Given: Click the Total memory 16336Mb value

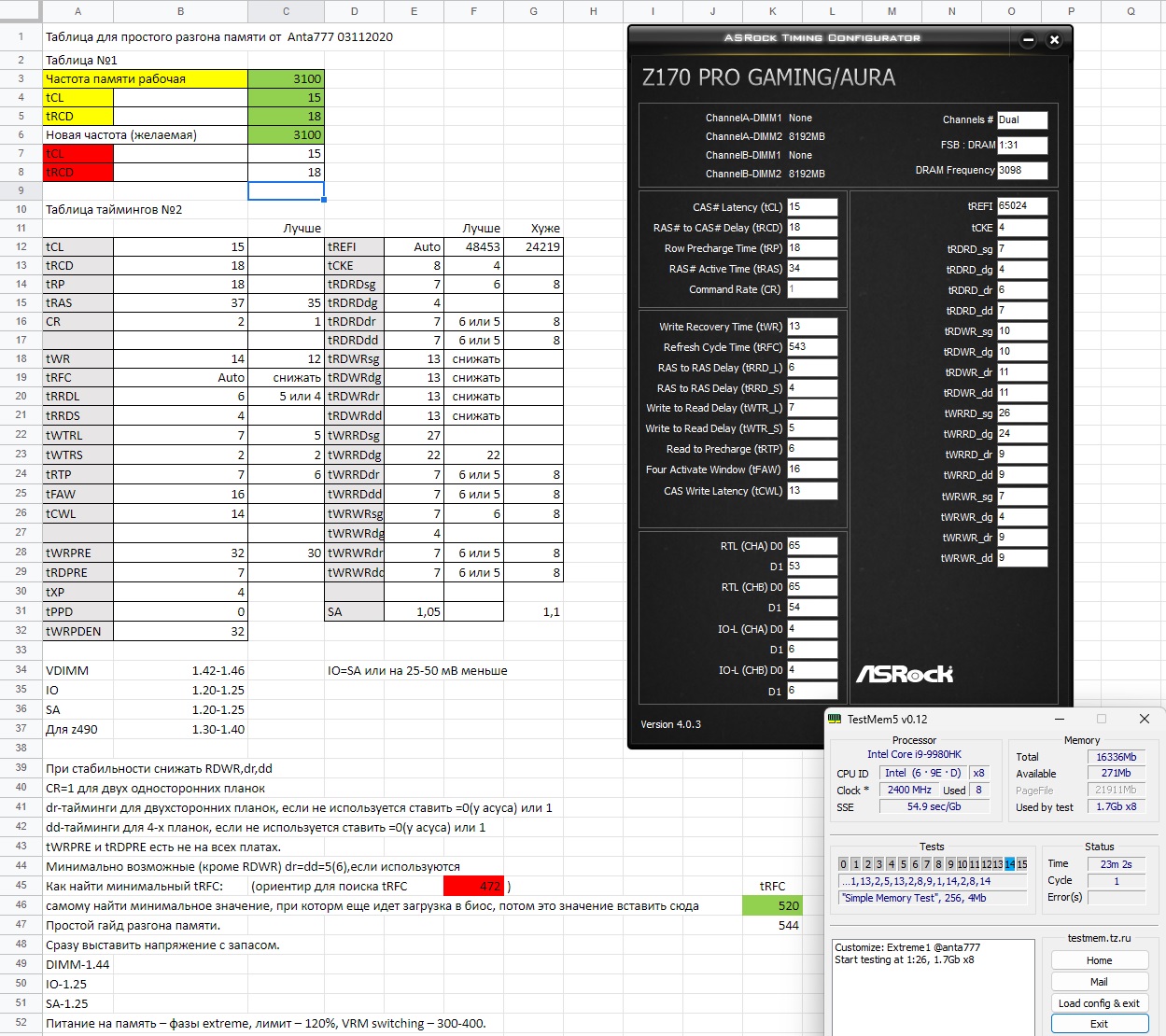Looking at the screenshot, I should pyautogui.click(x=1116, y=757).
